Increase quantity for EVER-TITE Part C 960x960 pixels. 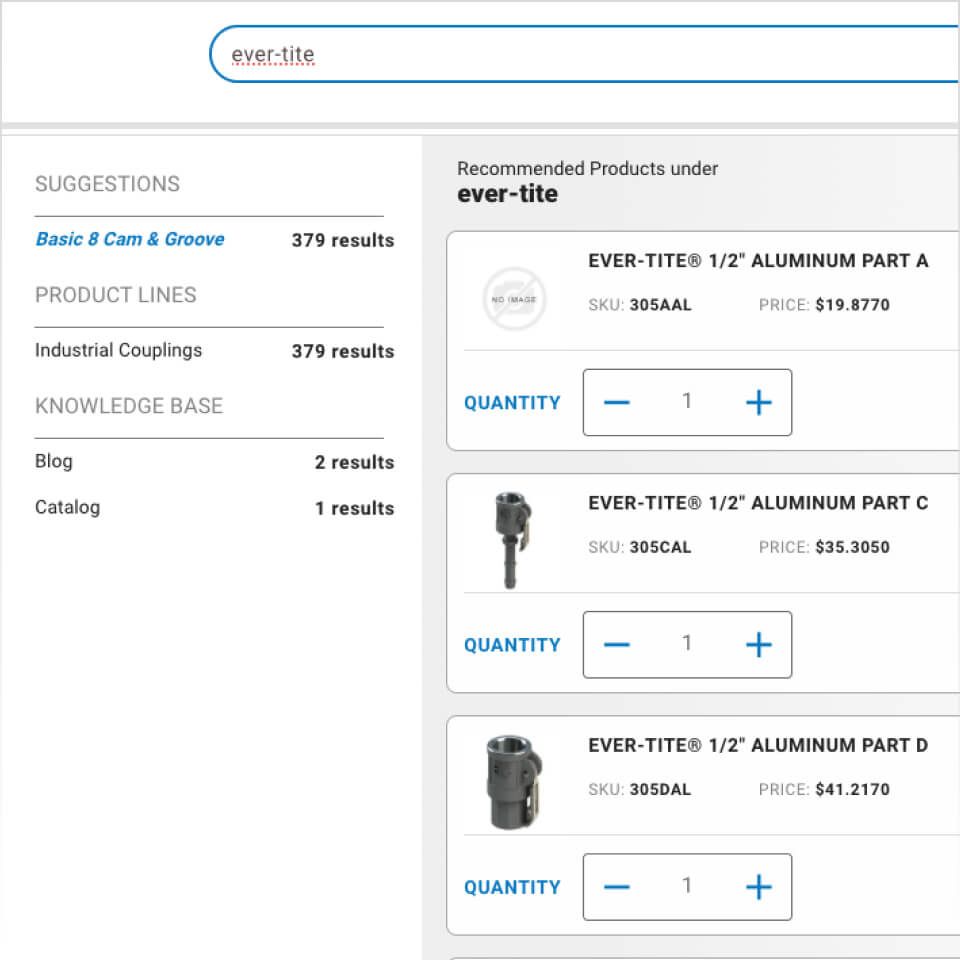(758, 644)
